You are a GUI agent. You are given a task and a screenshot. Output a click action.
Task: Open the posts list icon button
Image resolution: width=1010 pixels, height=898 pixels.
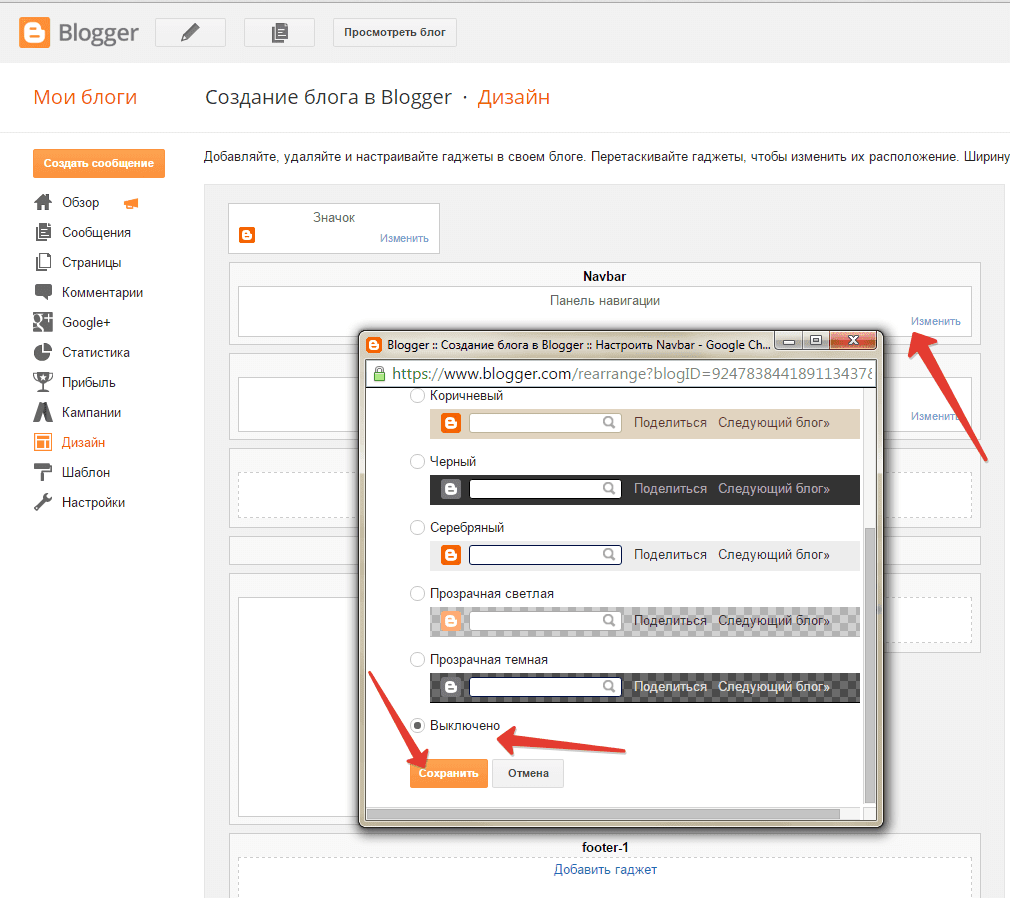click(x=279, y=32)
